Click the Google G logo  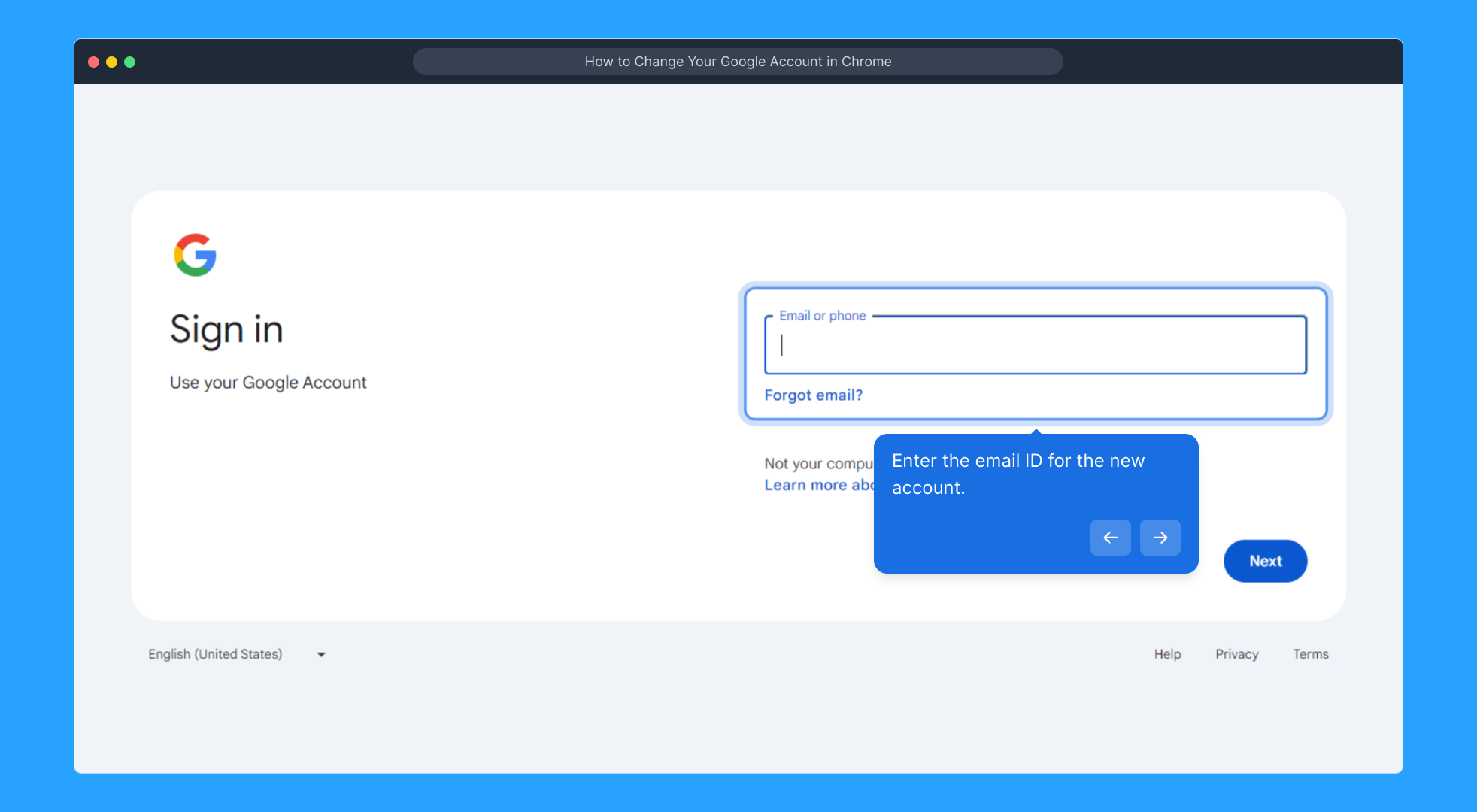coord(195,255)
